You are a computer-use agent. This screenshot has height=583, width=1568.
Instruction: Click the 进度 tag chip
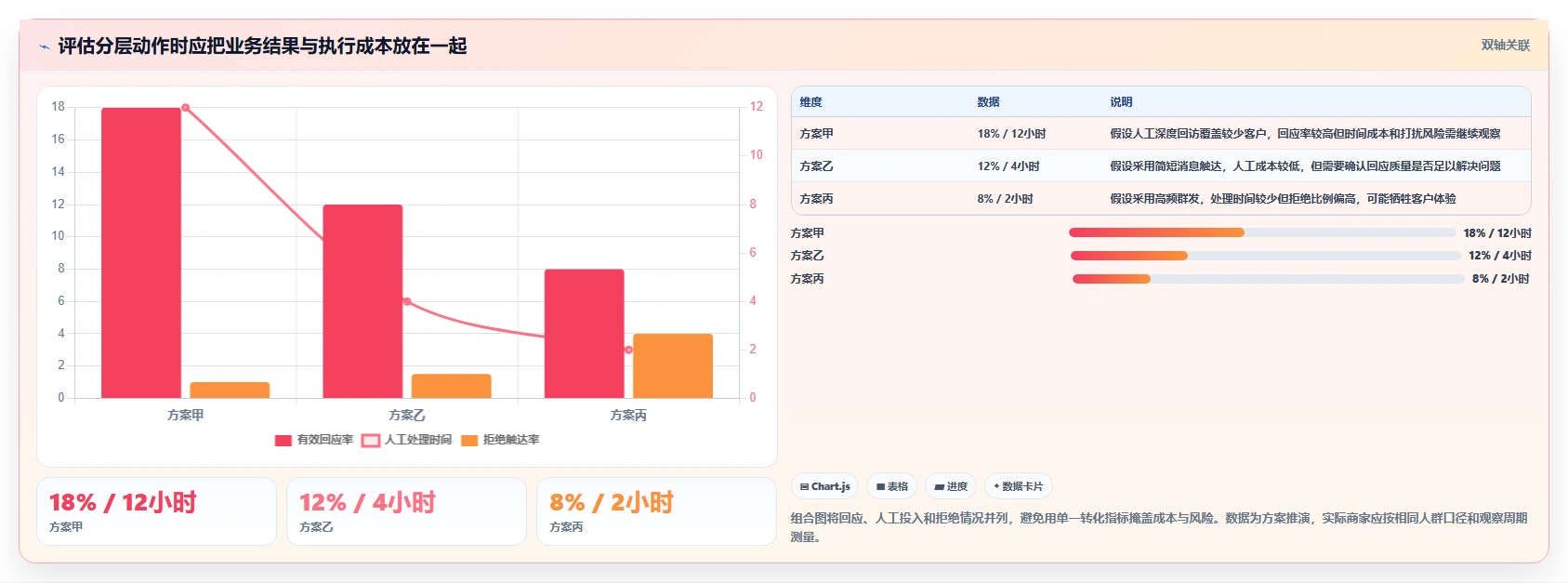951,486
